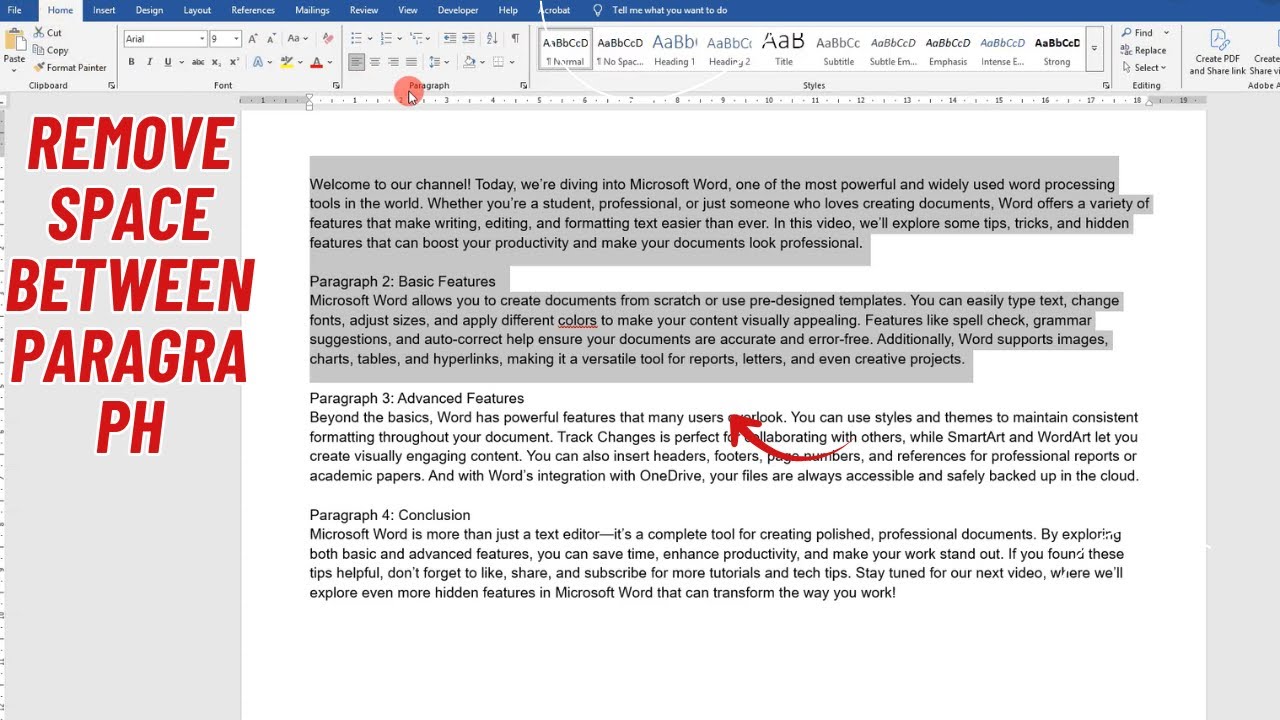Expand the Styles gallery
Viewport: 1280px width, 720px height.
[x=1094, y=48]
